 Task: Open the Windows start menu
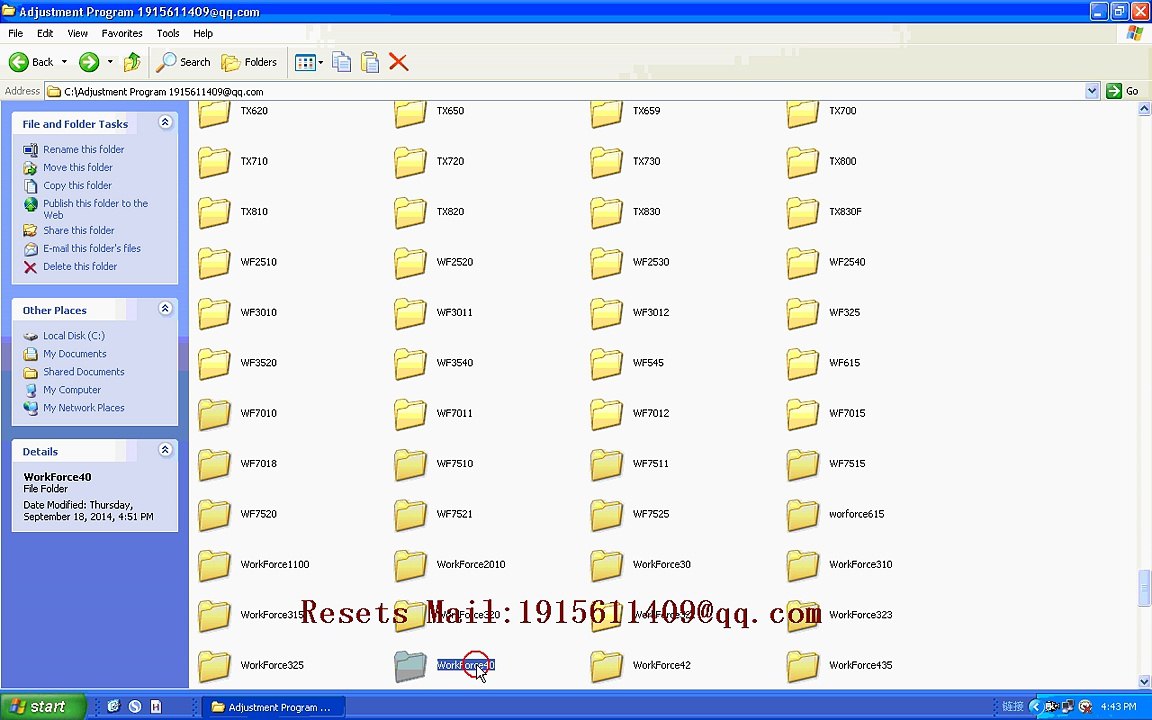(43, 707)
